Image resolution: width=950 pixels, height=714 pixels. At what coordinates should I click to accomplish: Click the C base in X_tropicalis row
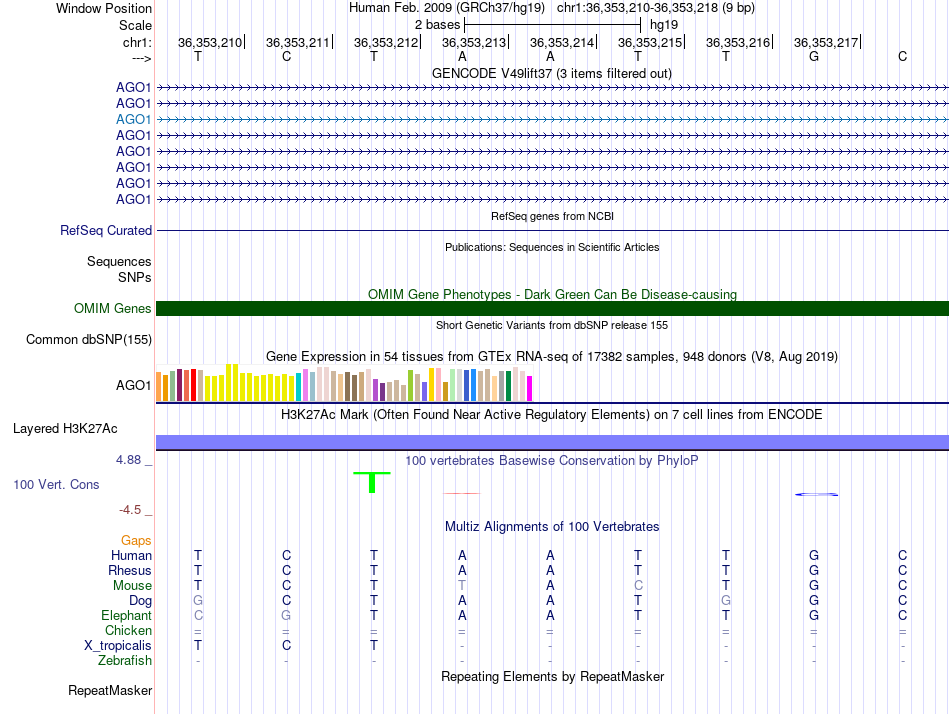coord(286,646)
